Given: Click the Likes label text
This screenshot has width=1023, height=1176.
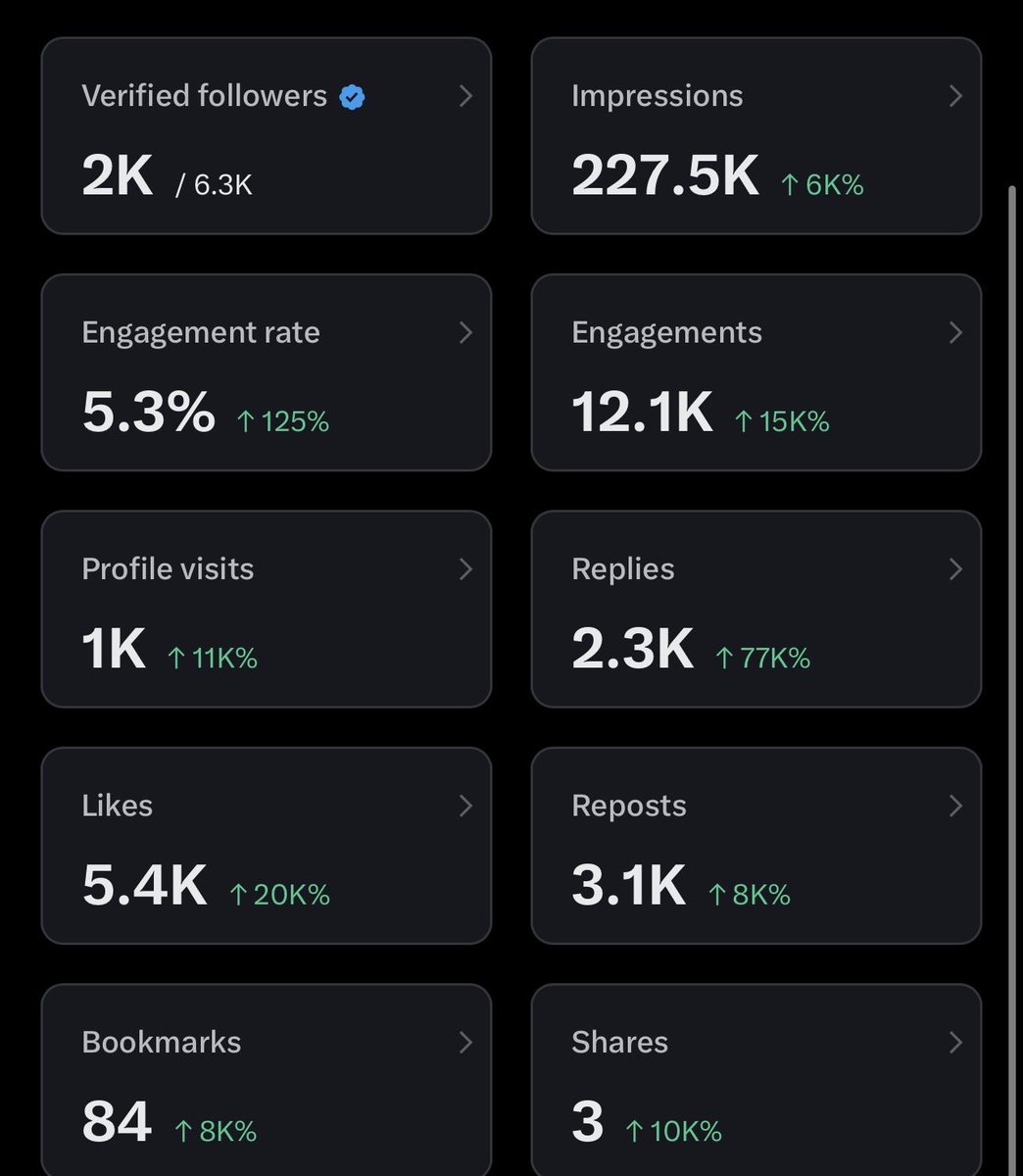Looking at the screenshot, I should point(118,806).
